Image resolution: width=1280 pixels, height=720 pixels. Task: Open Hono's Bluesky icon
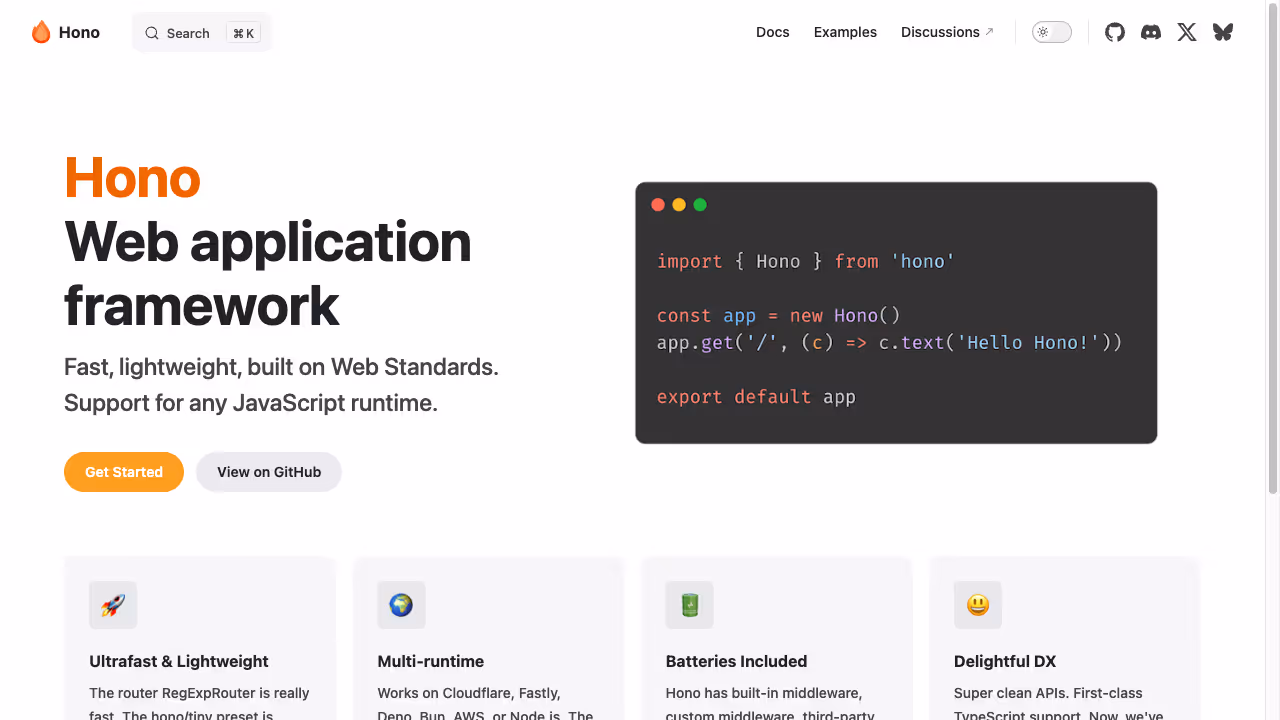click(x=1222, y=32)
